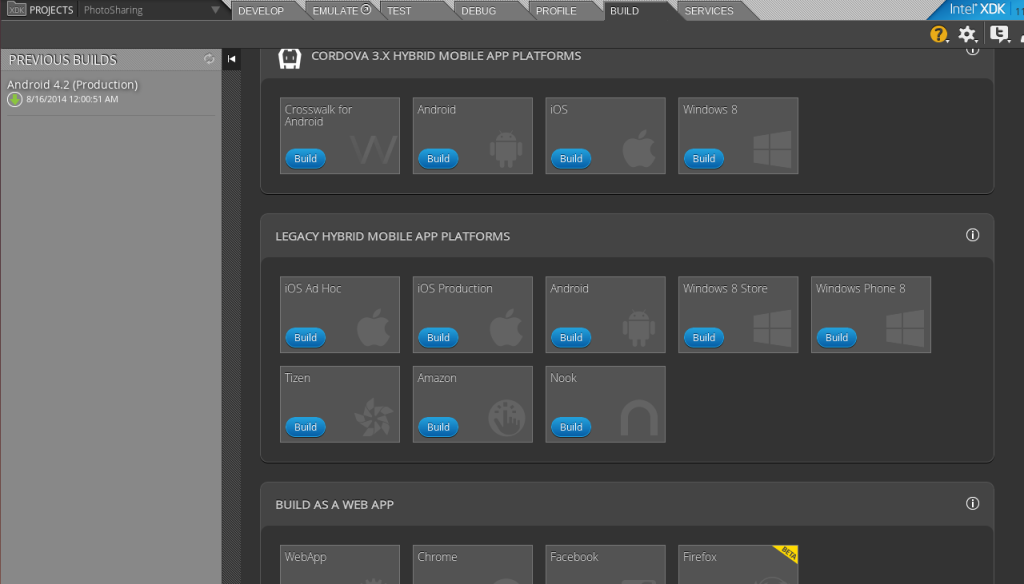1024x584 pixels.
Task: Open Projects view
Action: click(51, 10)
